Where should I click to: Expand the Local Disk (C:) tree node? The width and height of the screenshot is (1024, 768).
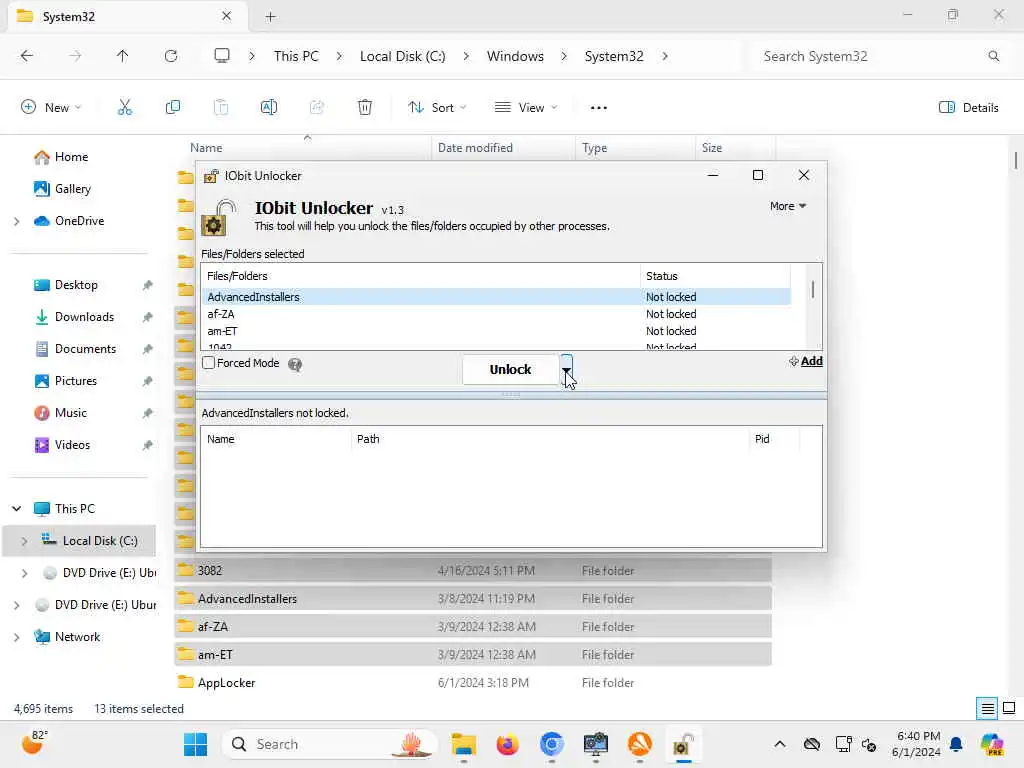(x=24, y=541)
